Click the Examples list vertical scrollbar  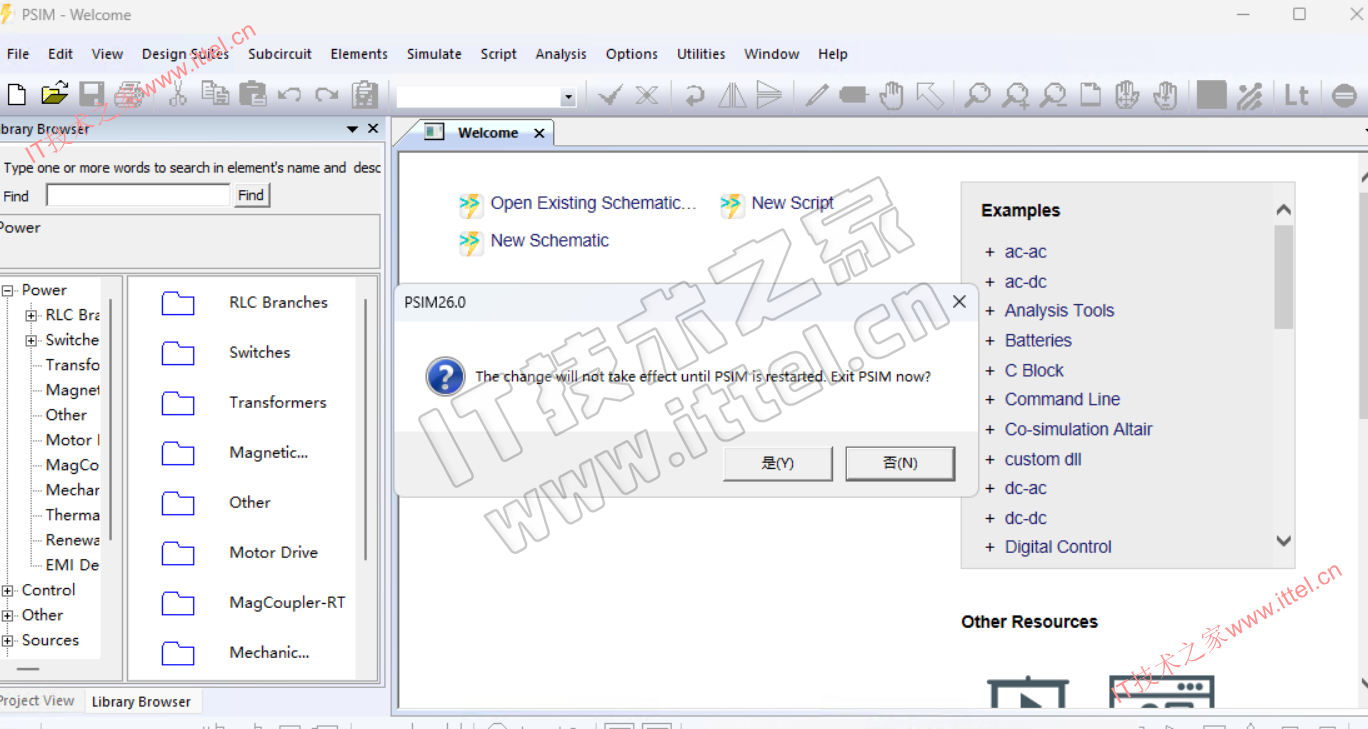pos(1284,380)
